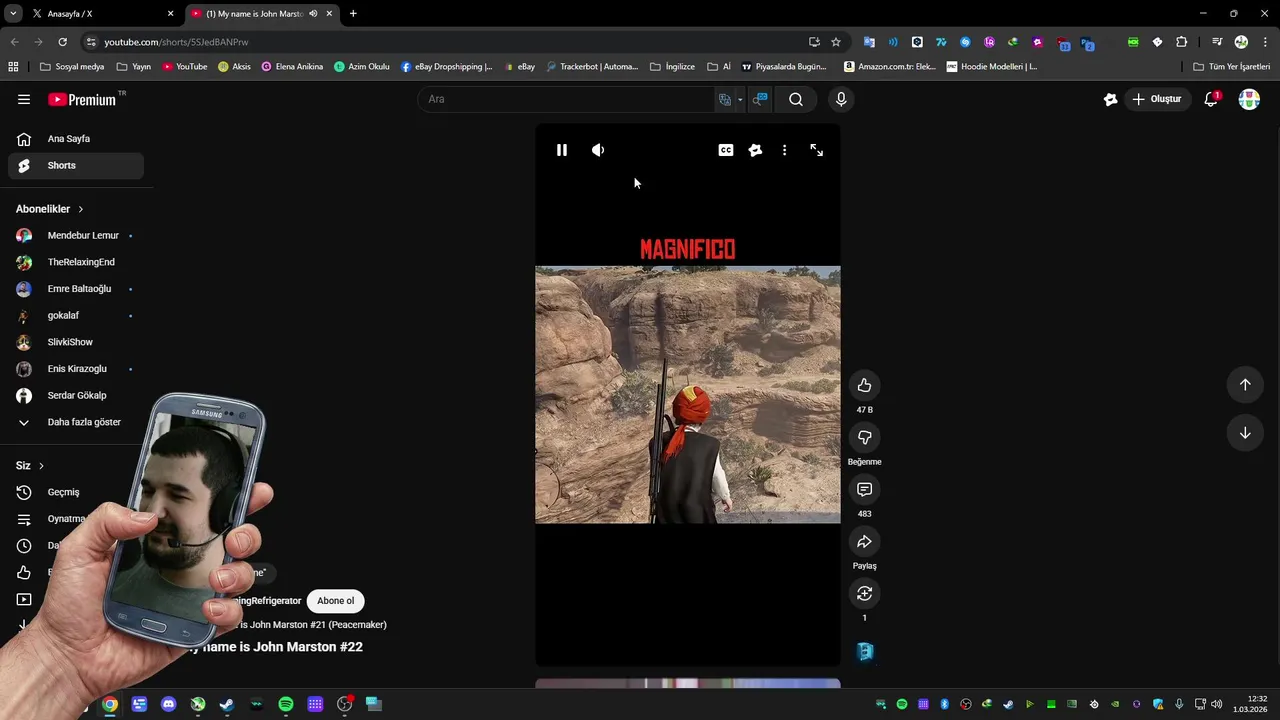
Task: Dislike the Short via Beğenme button
Action: (x=865, y=437)
